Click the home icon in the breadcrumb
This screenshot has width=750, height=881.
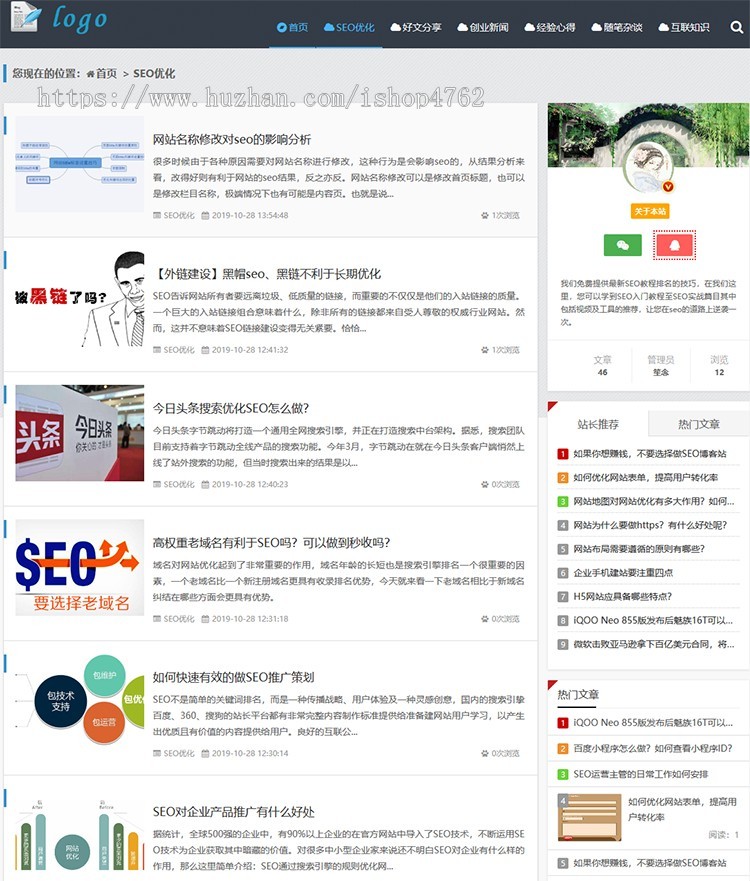pos(91,74)
